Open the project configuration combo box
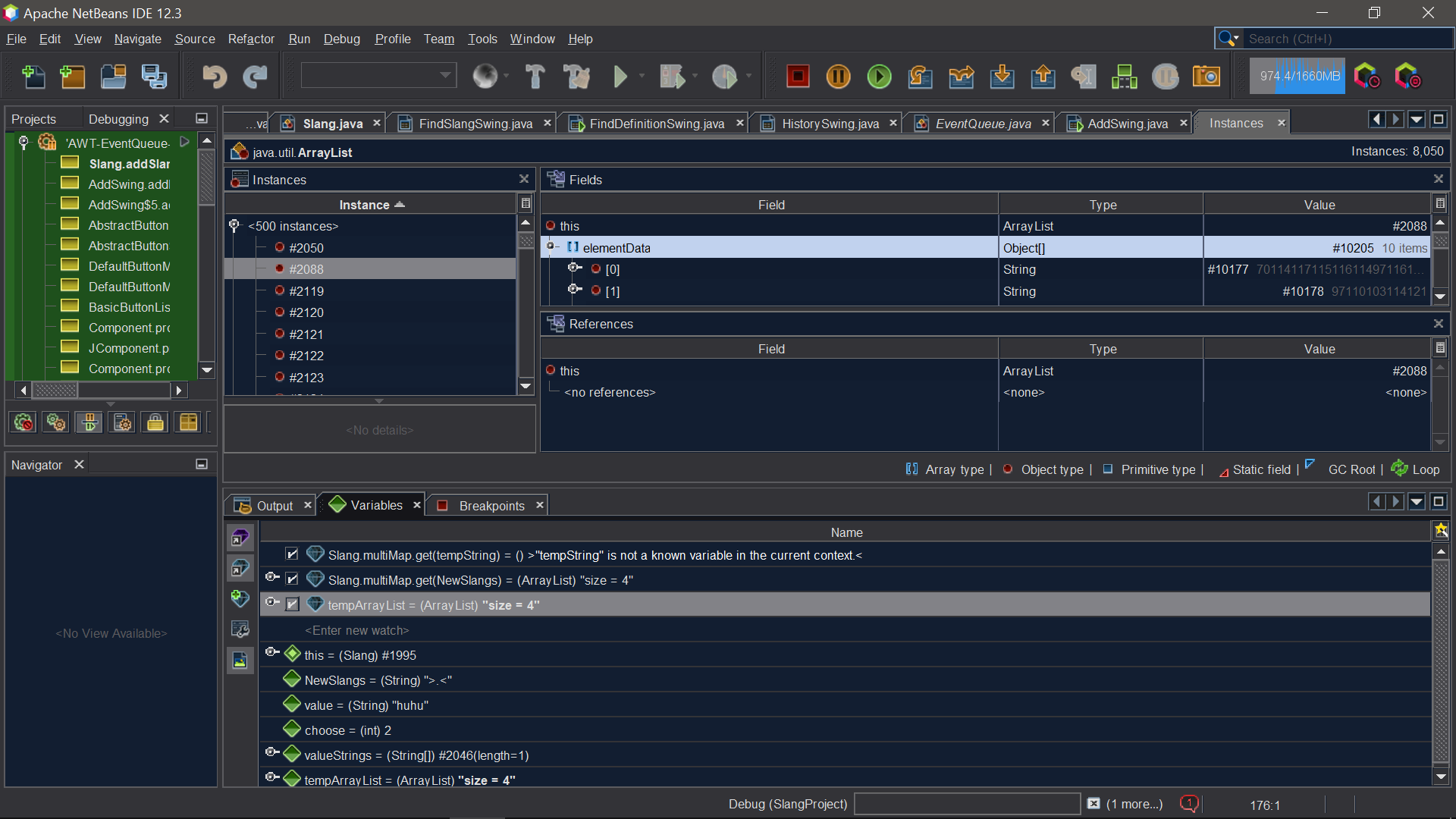 pos(379,75)
